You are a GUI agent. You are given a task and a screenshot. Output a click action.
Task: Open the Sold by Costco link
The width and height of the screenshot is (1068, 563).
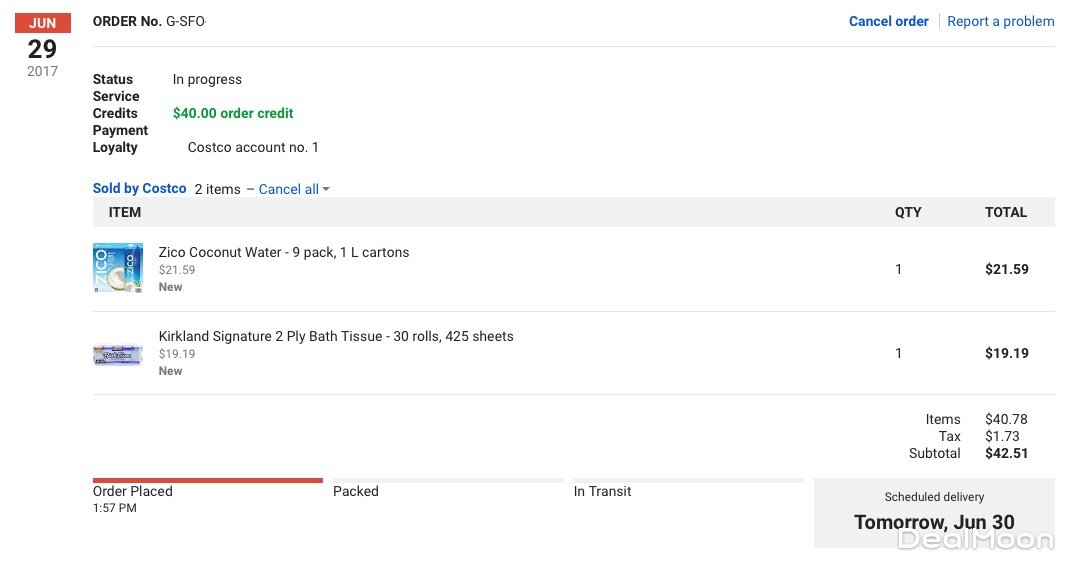tap(139, 188)
